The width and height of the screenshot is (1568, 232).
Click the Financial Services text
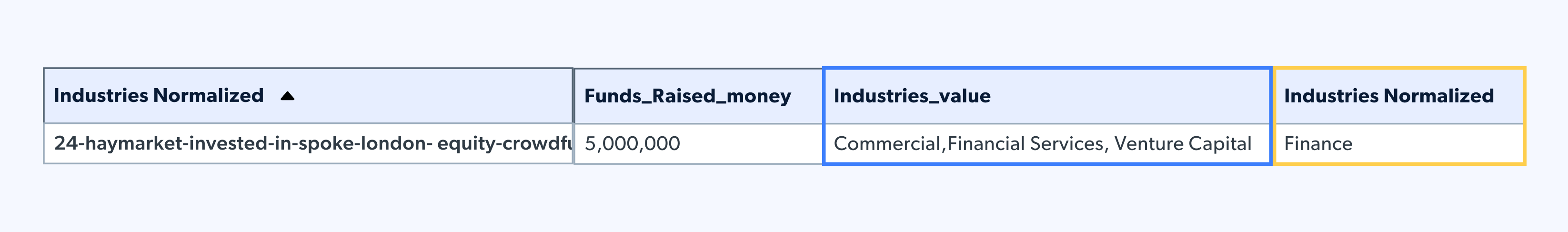point(1025,144)
